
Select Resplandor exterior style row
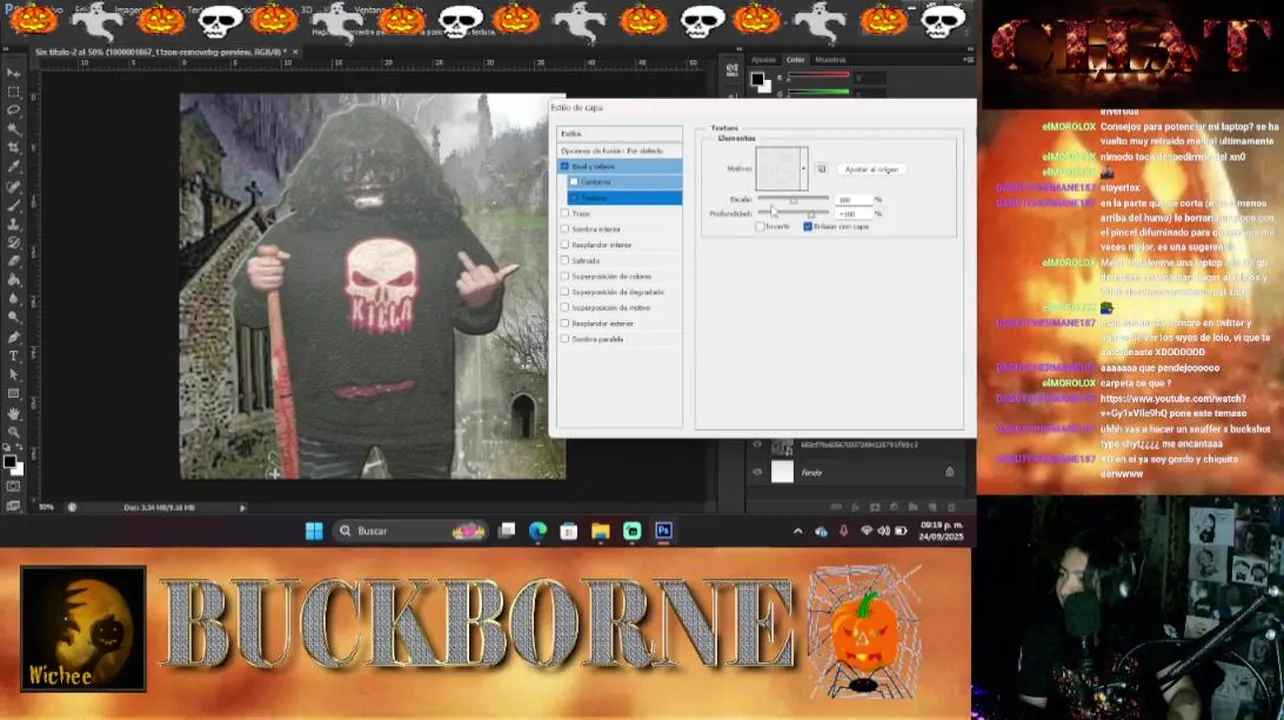pos(620,323)
